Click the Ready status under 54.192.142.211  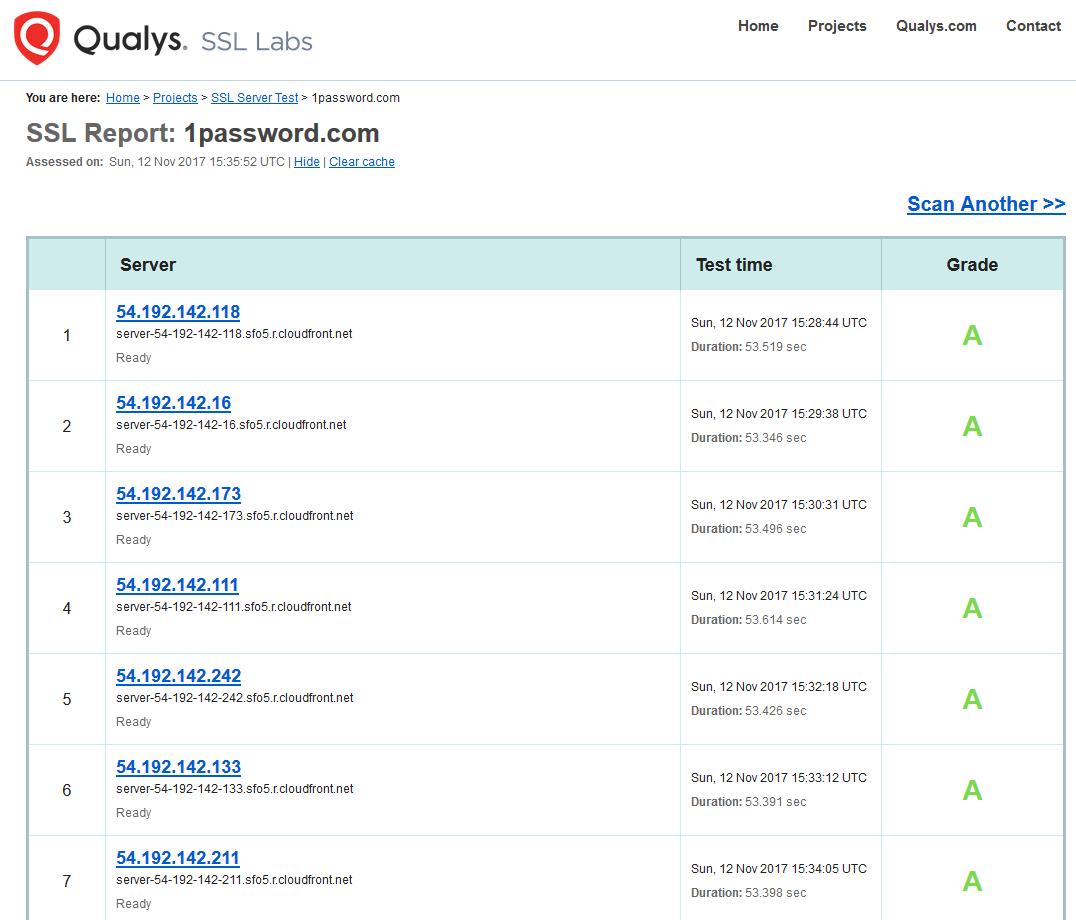point(134,904)
